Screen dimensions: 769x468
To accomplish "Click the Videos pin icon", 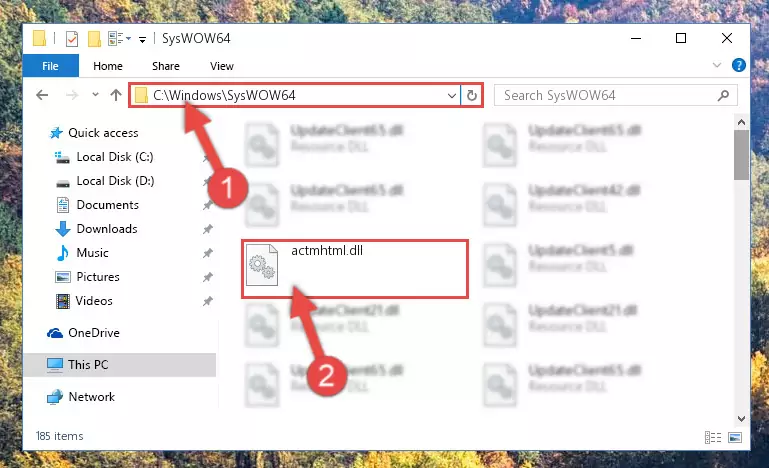I will [x=208, y=301].
